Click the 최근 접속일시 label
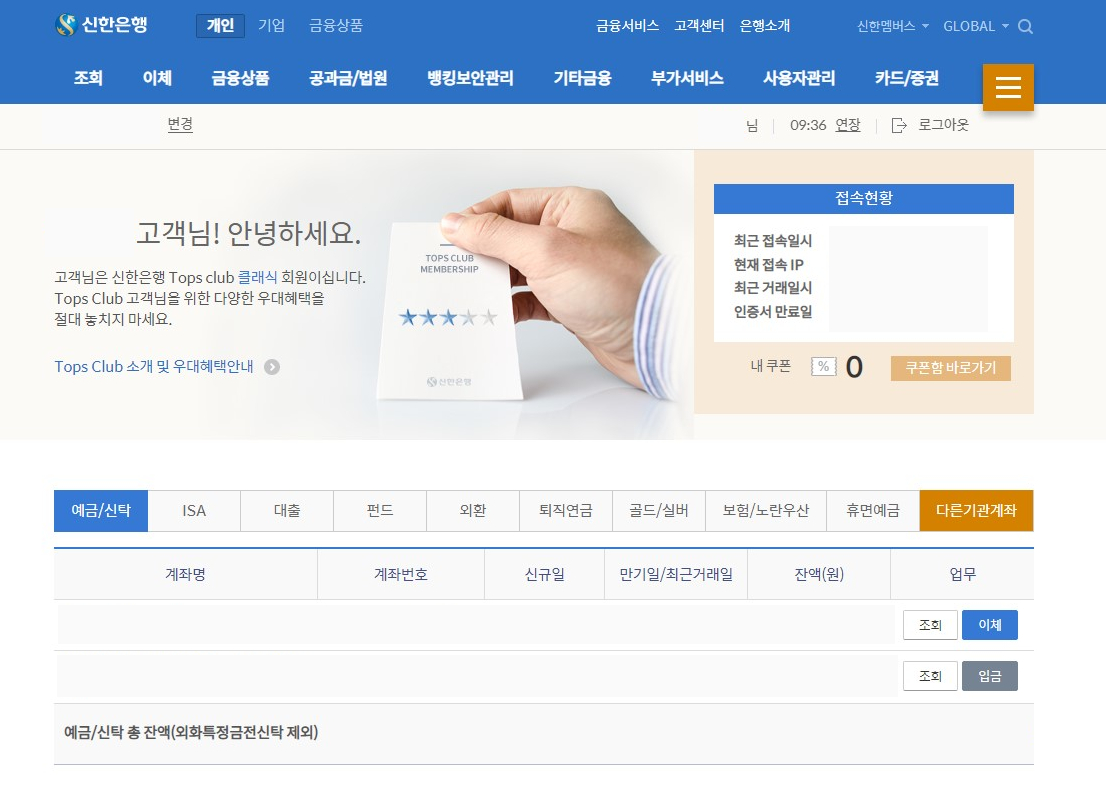Image resolution: width=1106 pixels, height=790 pixels. (x=773, y=241)
